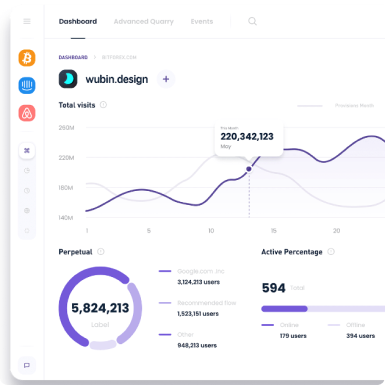Click the plus button next to wubin.design

pyautogui.click(x=166, y=79)
